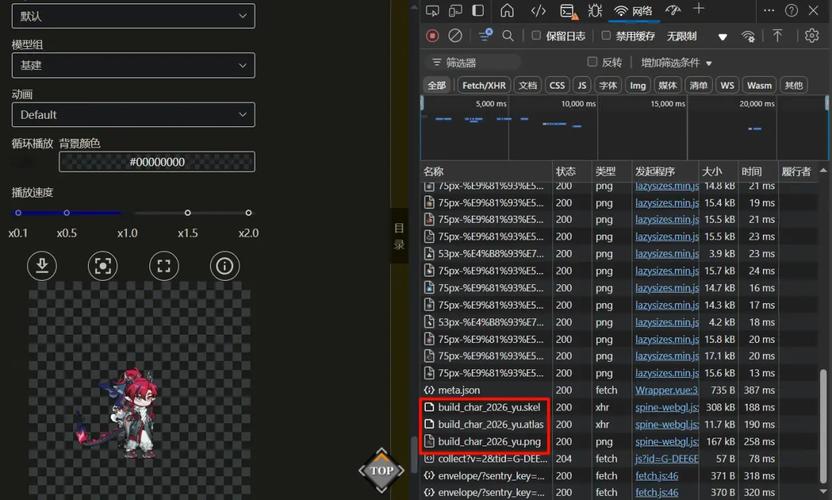Filter requests by JS
Screen dimensions: 832x500
[582, 85]
